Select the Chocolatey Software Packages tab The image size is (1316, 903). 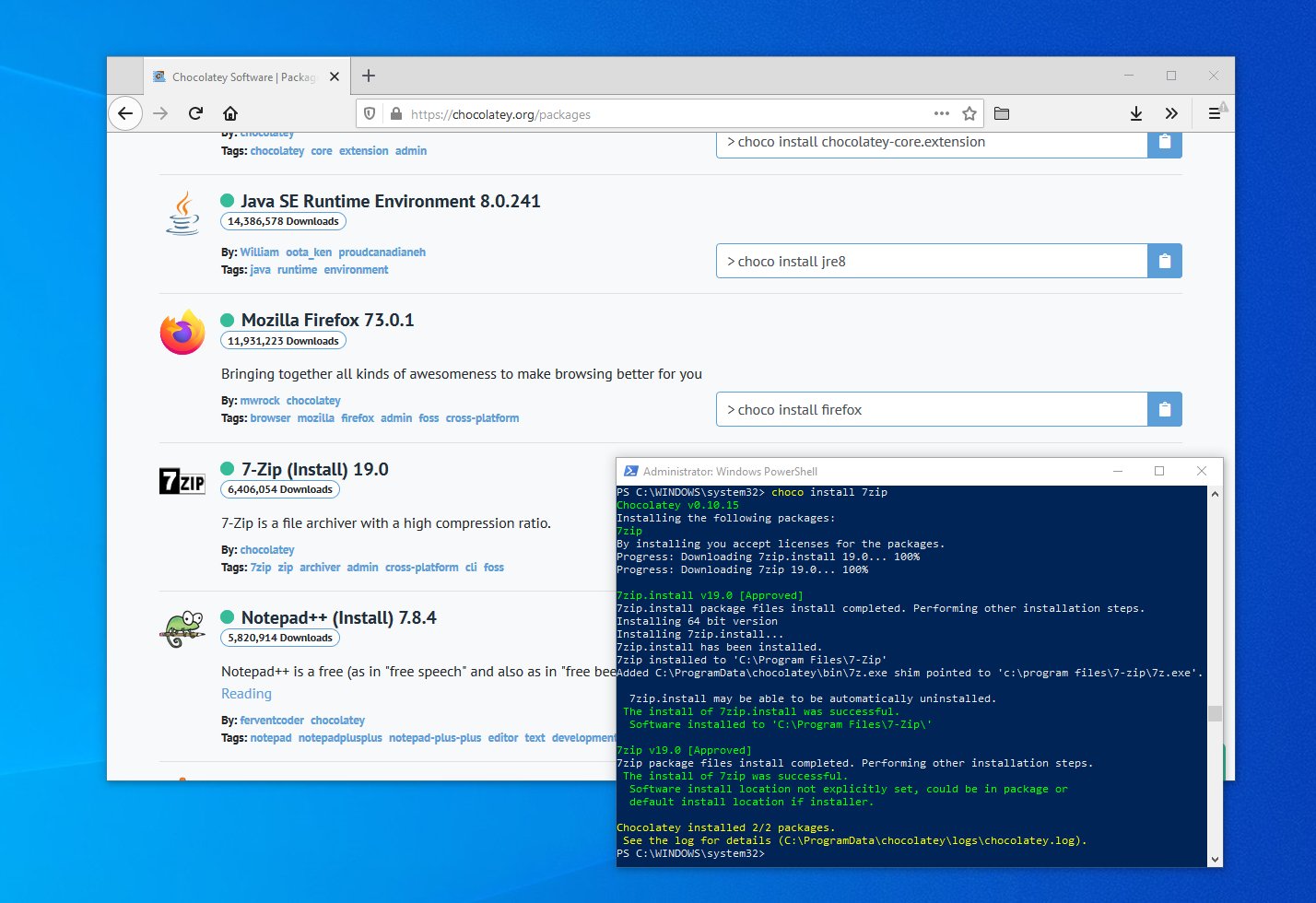click(246, 76)
